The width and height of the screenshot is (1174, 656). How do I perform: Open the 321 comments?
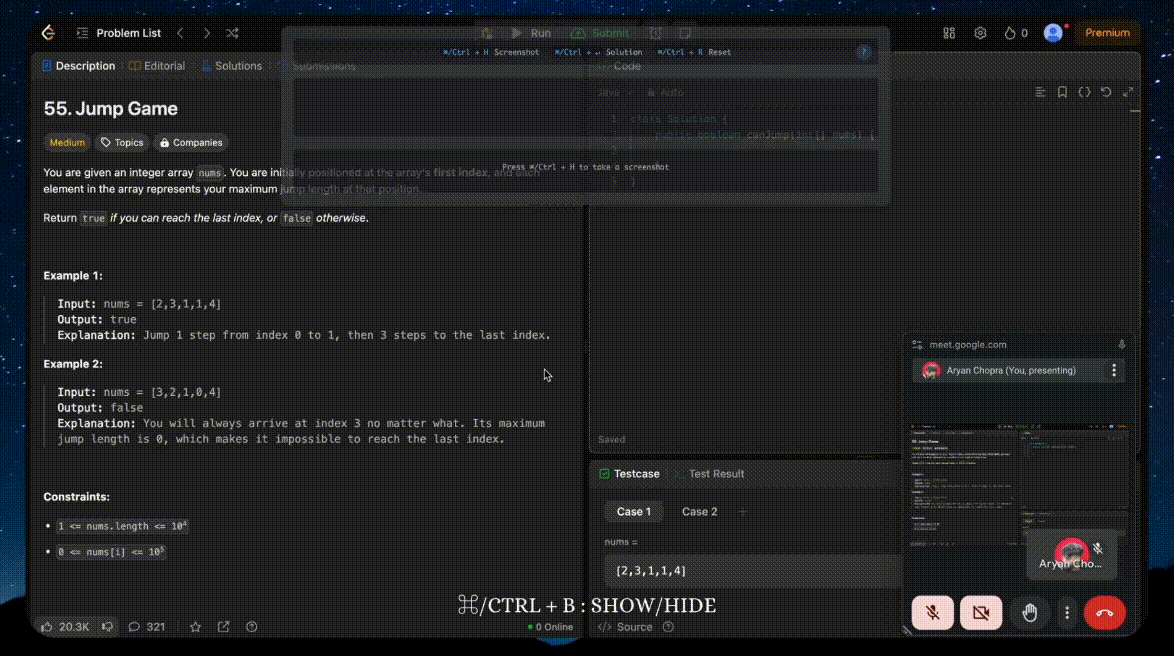pyautogui.click(x=147, y=627)
